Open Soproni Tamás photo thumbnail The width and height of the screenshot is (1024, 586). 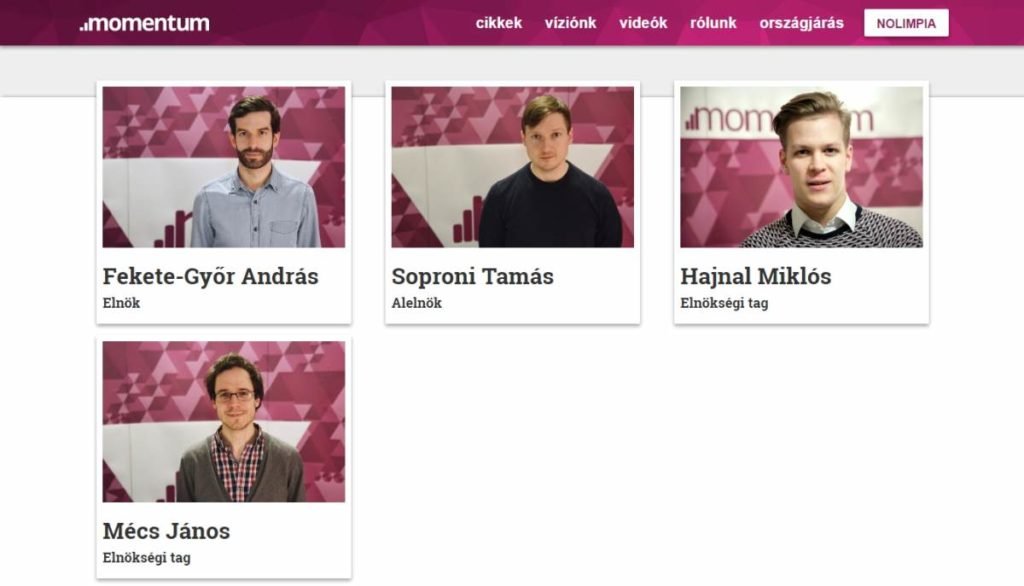(513, 167)
